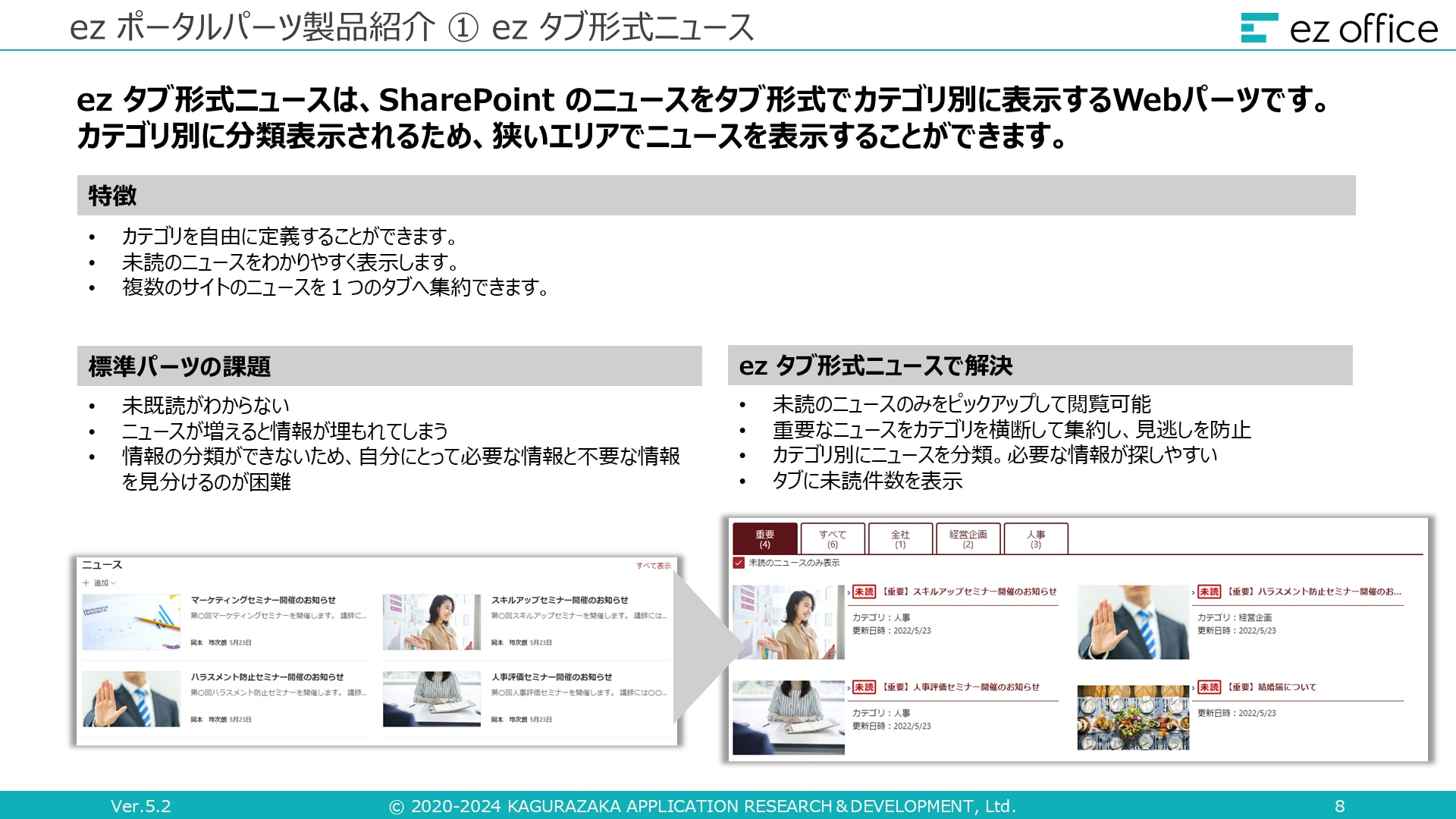Click スキルアップセミナー thumbnail in ニュース panel
This screenshot has width=1456, height=819.
coord(431,622)
